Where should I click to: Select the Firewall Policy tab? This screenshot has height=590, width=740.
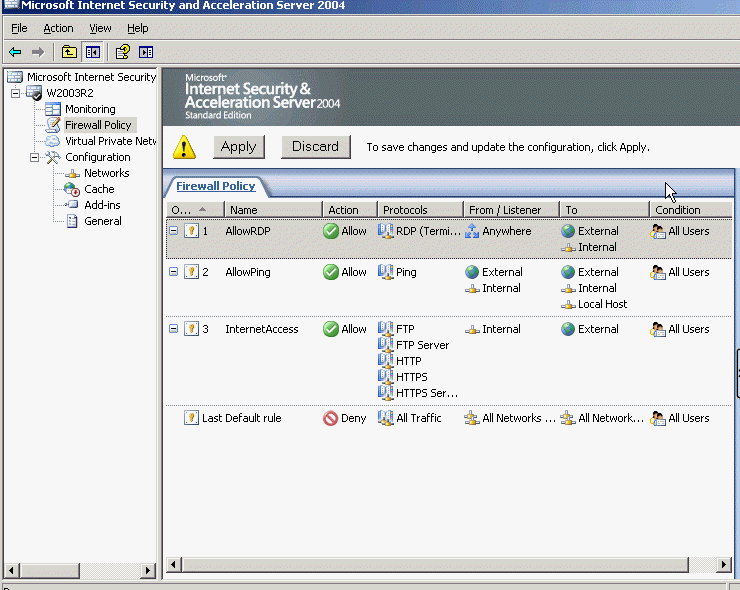216,186
